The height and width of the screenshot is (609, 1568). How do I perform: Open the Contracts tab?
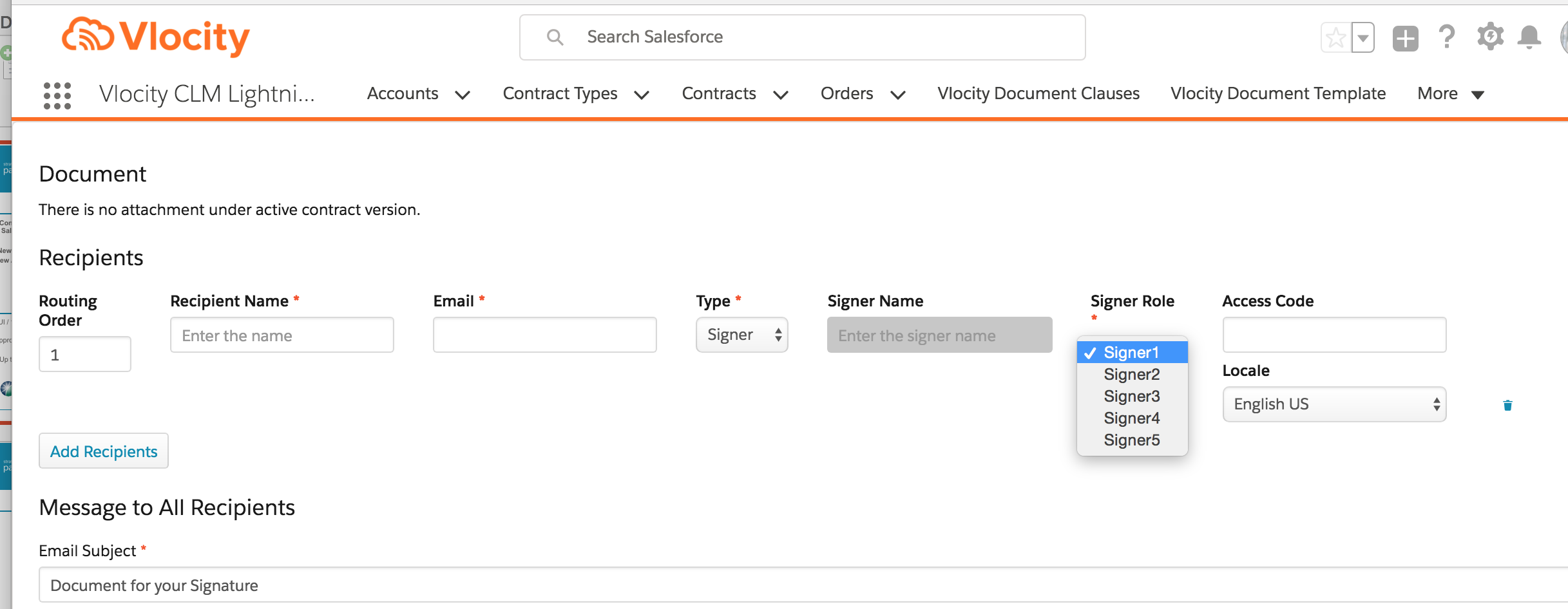[719, 94]
